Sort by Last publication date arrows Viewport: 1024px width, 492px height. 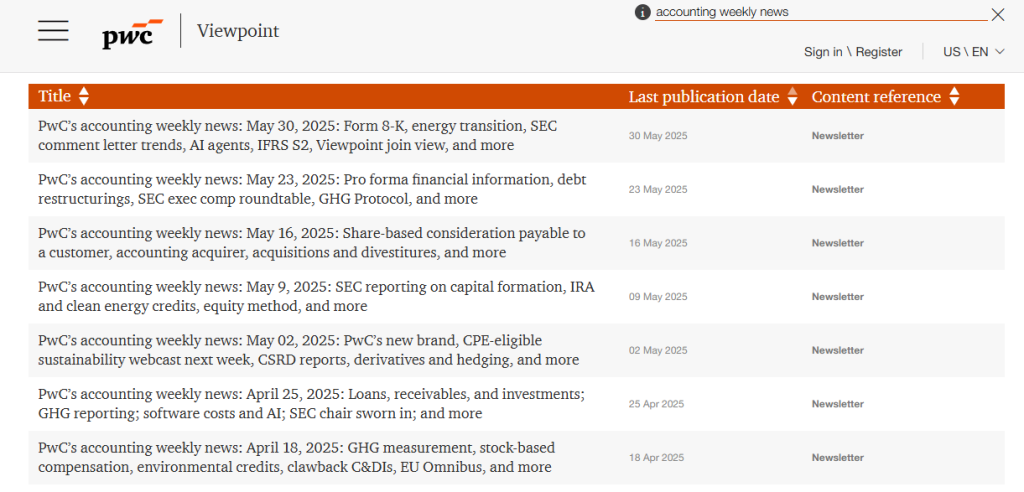pyautogui.click(x=792, y=97)
